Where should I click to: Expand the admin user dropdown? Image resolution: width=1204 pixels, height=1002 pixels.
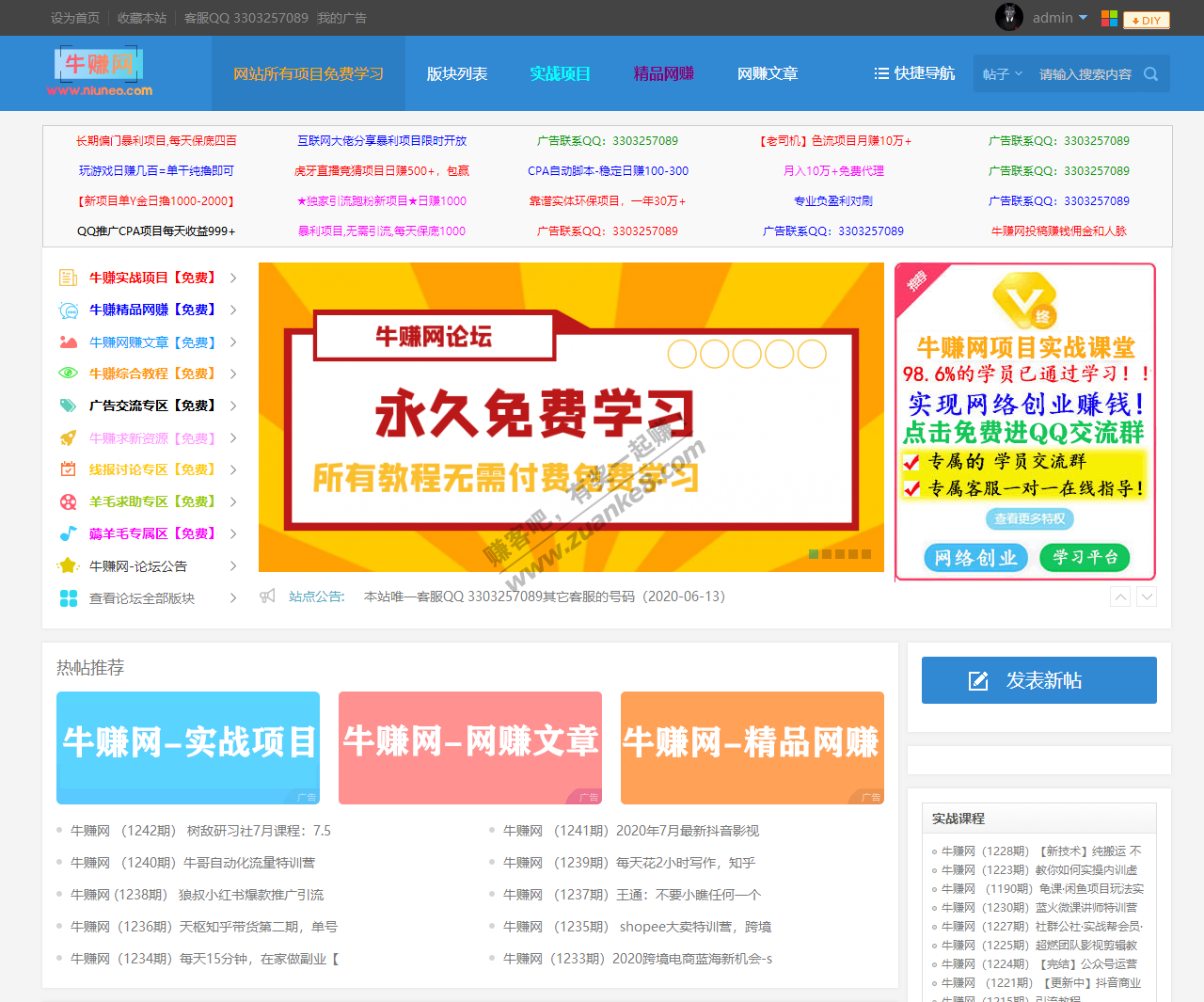1083,18
